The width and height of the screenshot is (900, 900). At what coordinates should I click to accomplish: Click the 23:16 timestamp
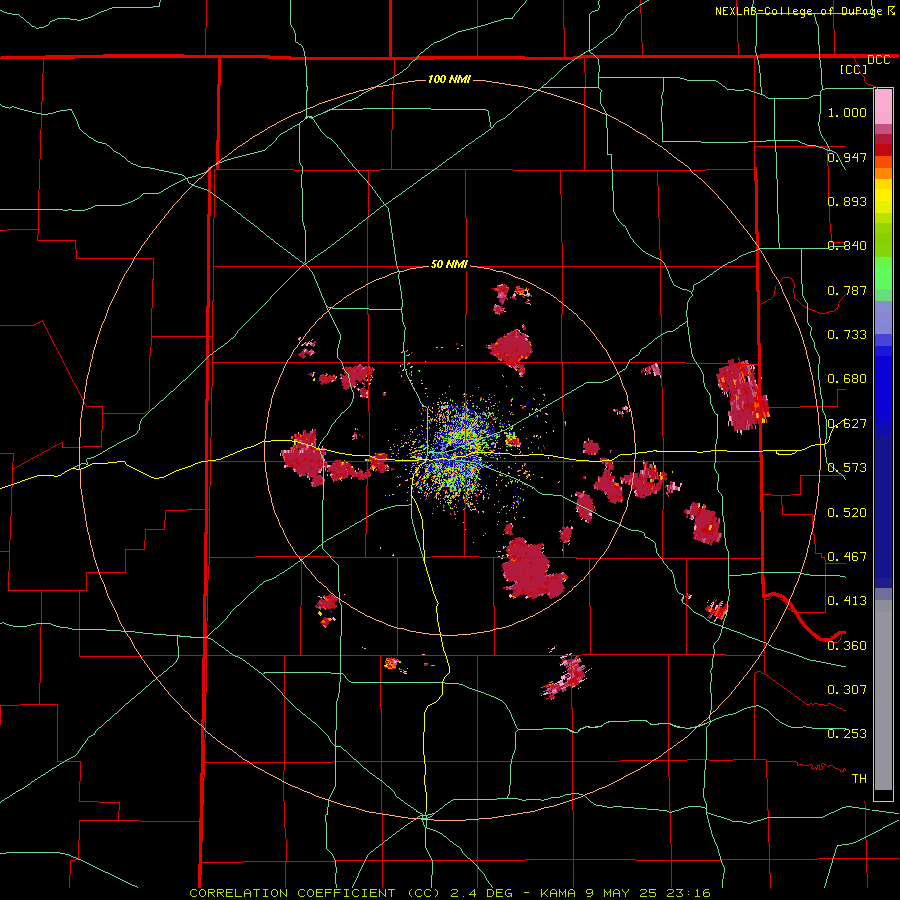688,893
